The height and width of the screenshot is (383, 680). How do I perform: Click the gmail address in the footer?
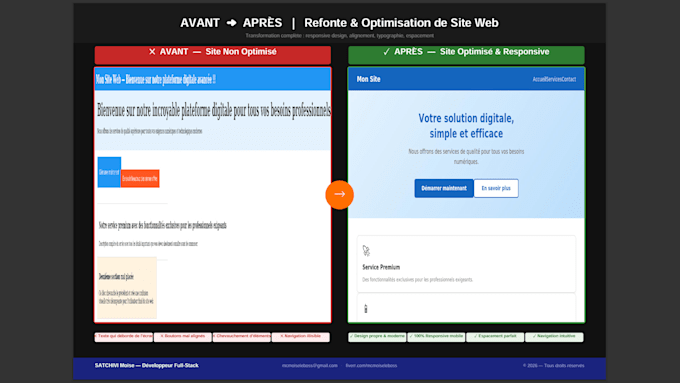pos(310,366)
